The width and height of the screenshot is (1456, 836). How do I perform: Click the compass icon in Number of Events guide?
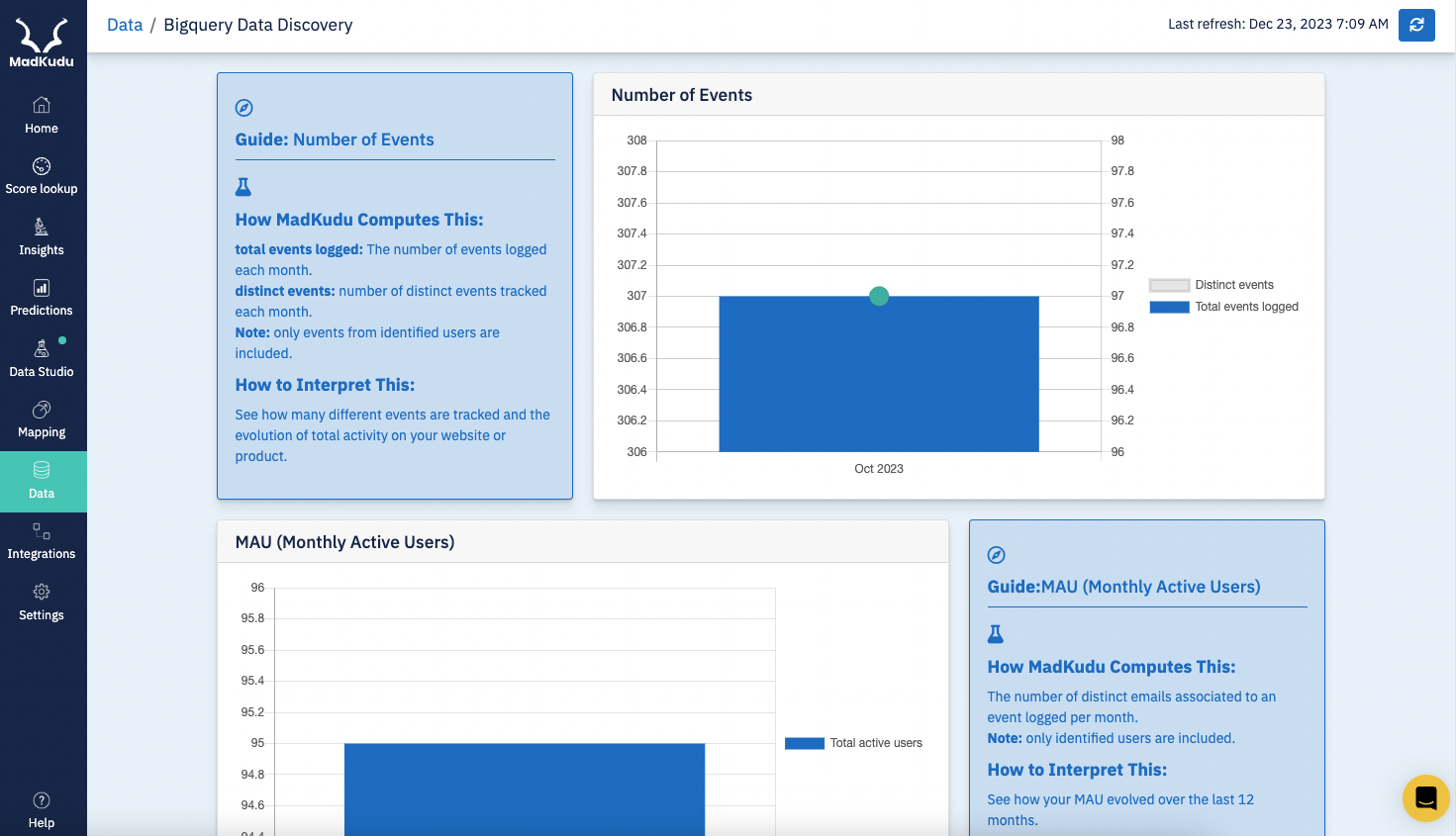pyautogui.click(x=244, y=108)
